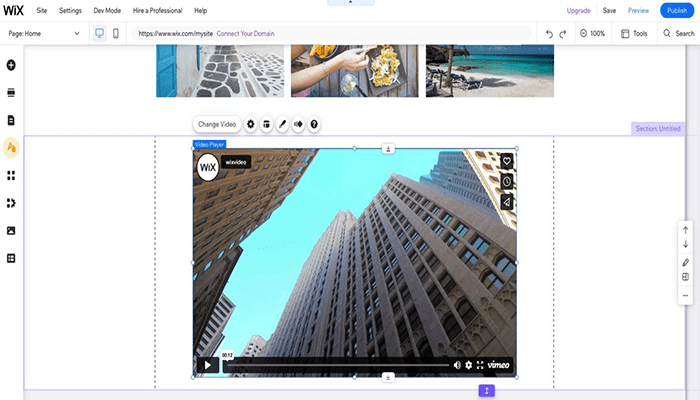Open My Business puzzle icon
The height and width of the screenshot is (400, 700).
(11, 203)
